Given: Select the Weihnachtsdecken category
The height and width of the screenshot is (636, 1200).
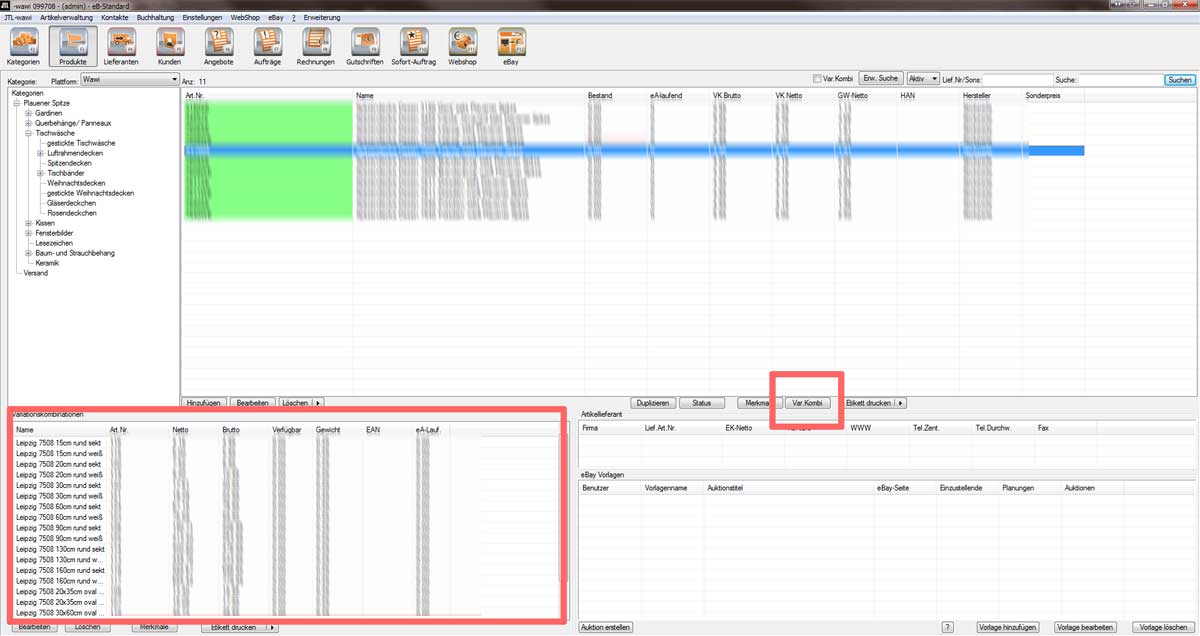Looking at the screenshot, I should (76, 183).
